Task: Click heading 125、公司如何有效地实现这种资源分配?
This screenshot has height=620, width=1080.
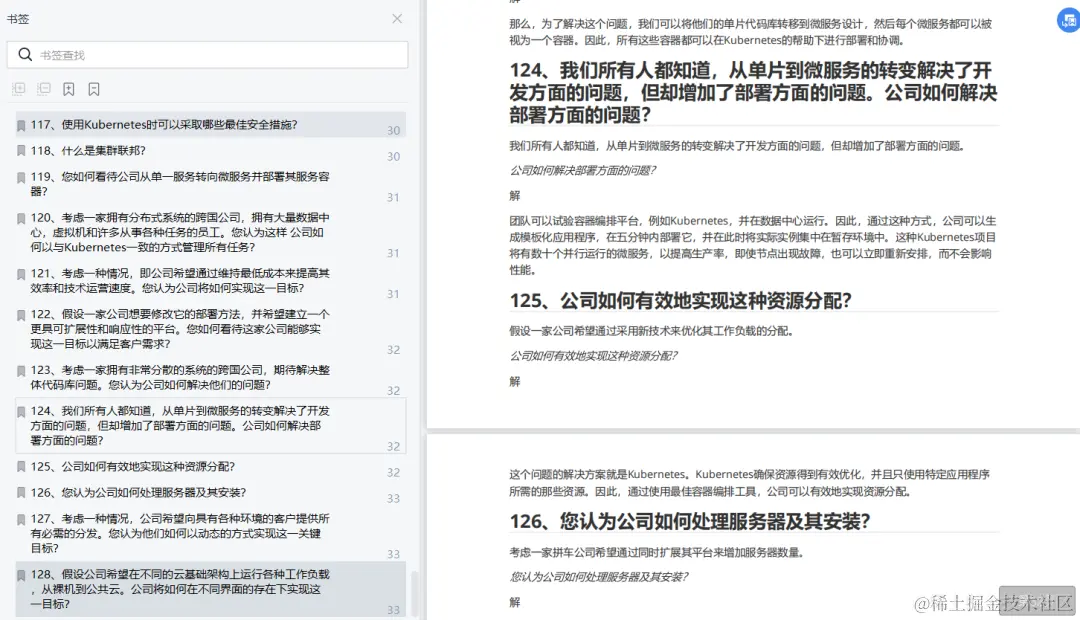Action: click(681, 300)
